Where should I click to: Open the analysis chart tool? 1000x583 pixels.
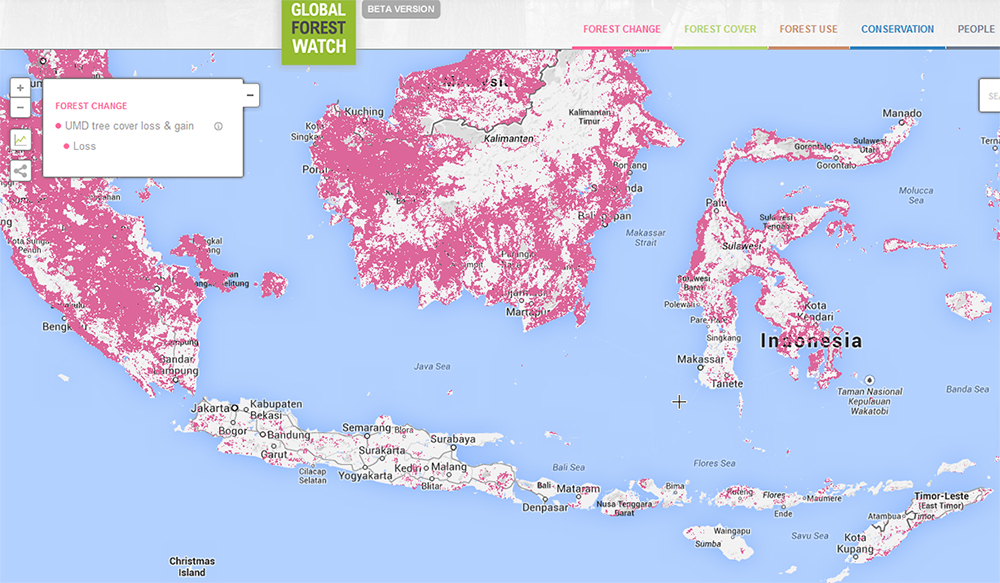point(20,140)
